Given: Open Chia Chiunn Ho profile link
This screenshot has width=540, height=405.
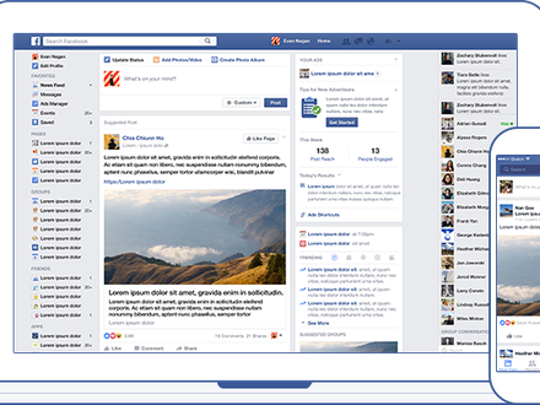Looking at the screenshot, I should [143, 138].
